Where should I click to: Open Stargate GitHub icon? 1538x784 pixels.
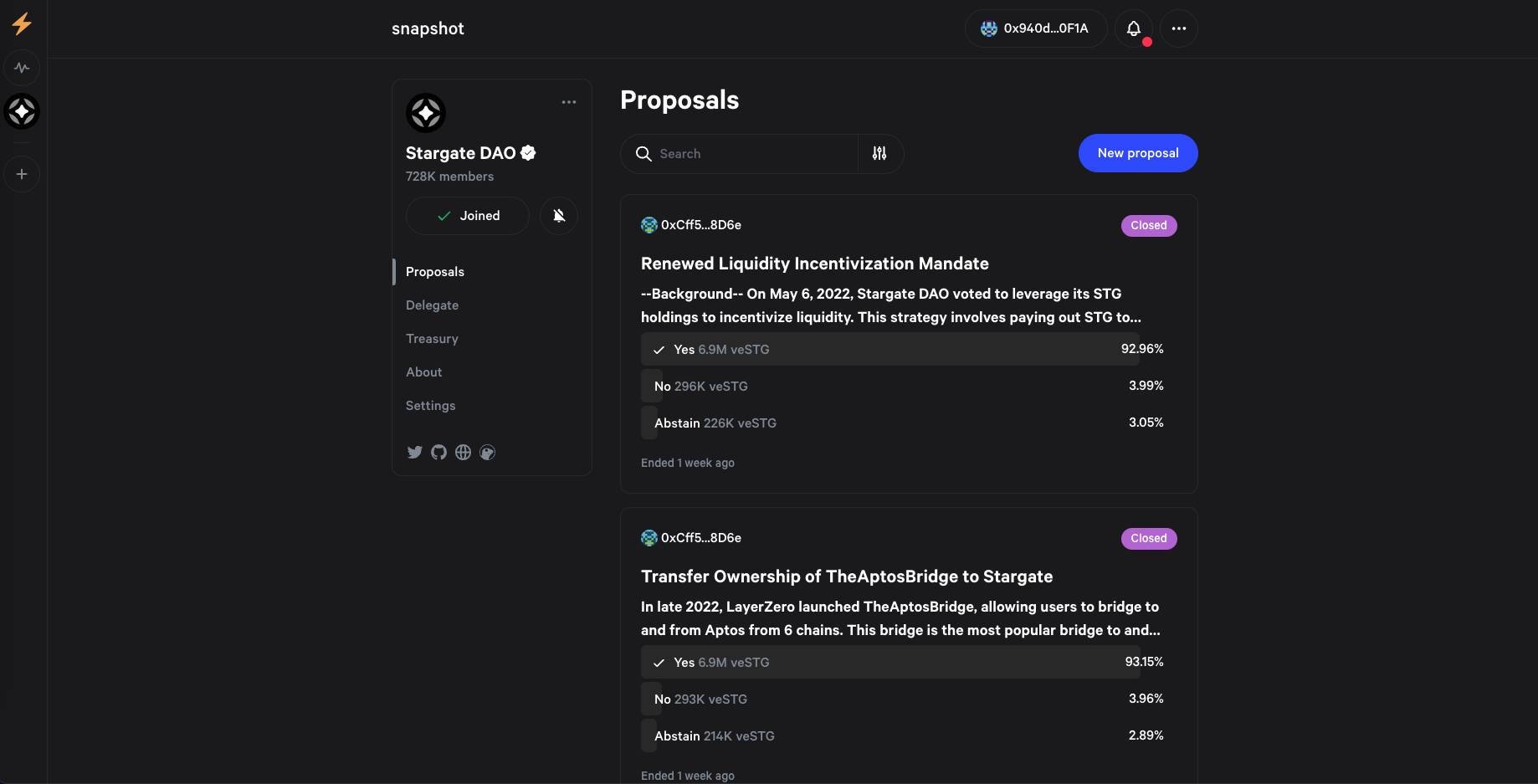(x=438, y=452)
